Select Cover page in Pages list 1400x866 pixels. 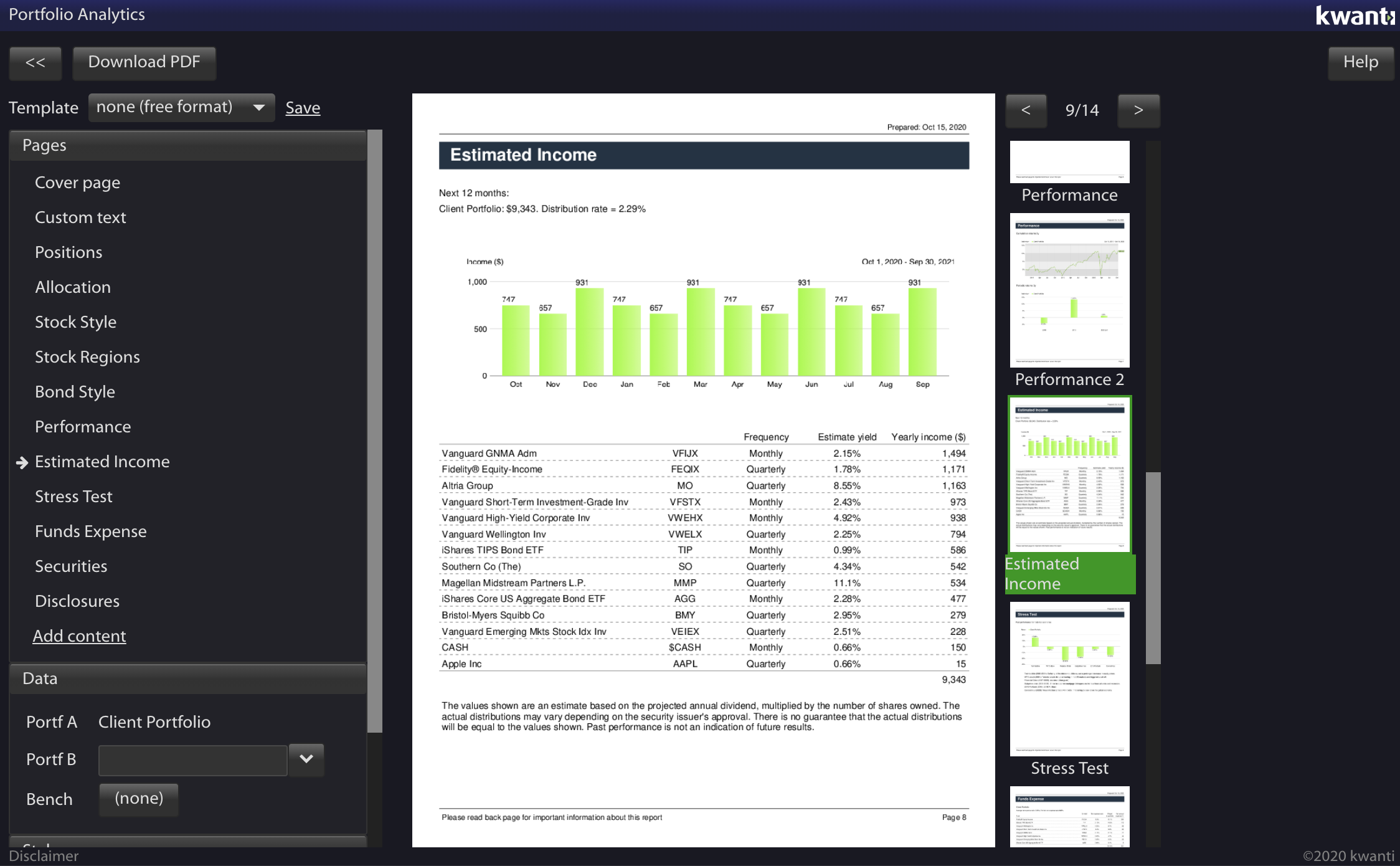(77, 183)
